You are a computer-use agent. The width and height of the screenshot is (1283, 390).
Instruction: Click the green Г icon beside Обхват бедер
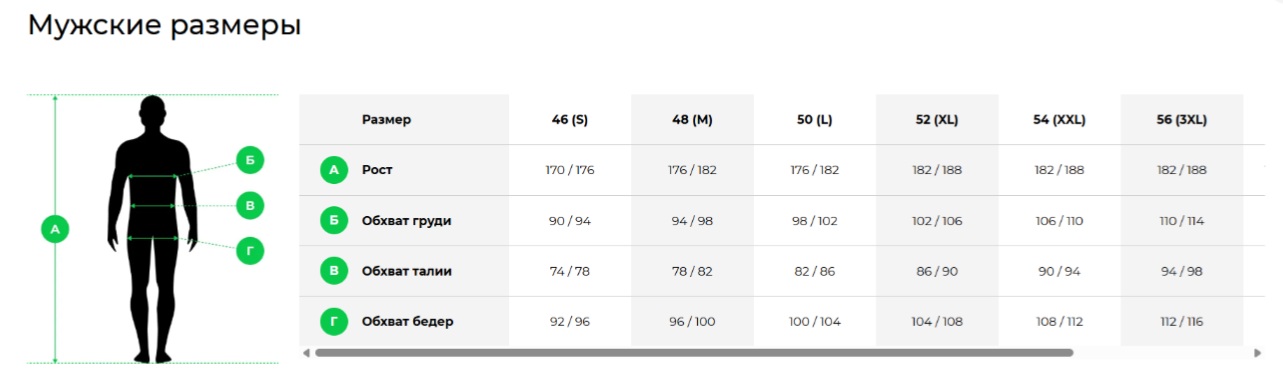tap(334, 322)
